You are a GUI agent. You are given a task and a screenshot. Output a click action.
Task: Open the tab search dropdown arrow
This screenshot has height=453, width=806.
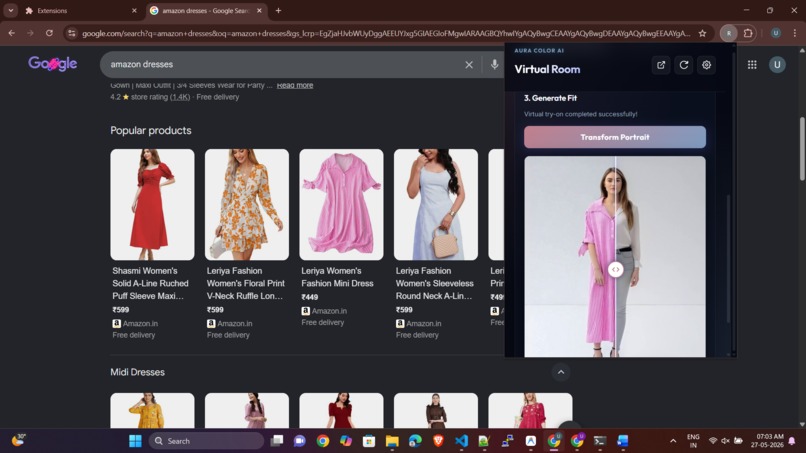click(x=10, y=10)
